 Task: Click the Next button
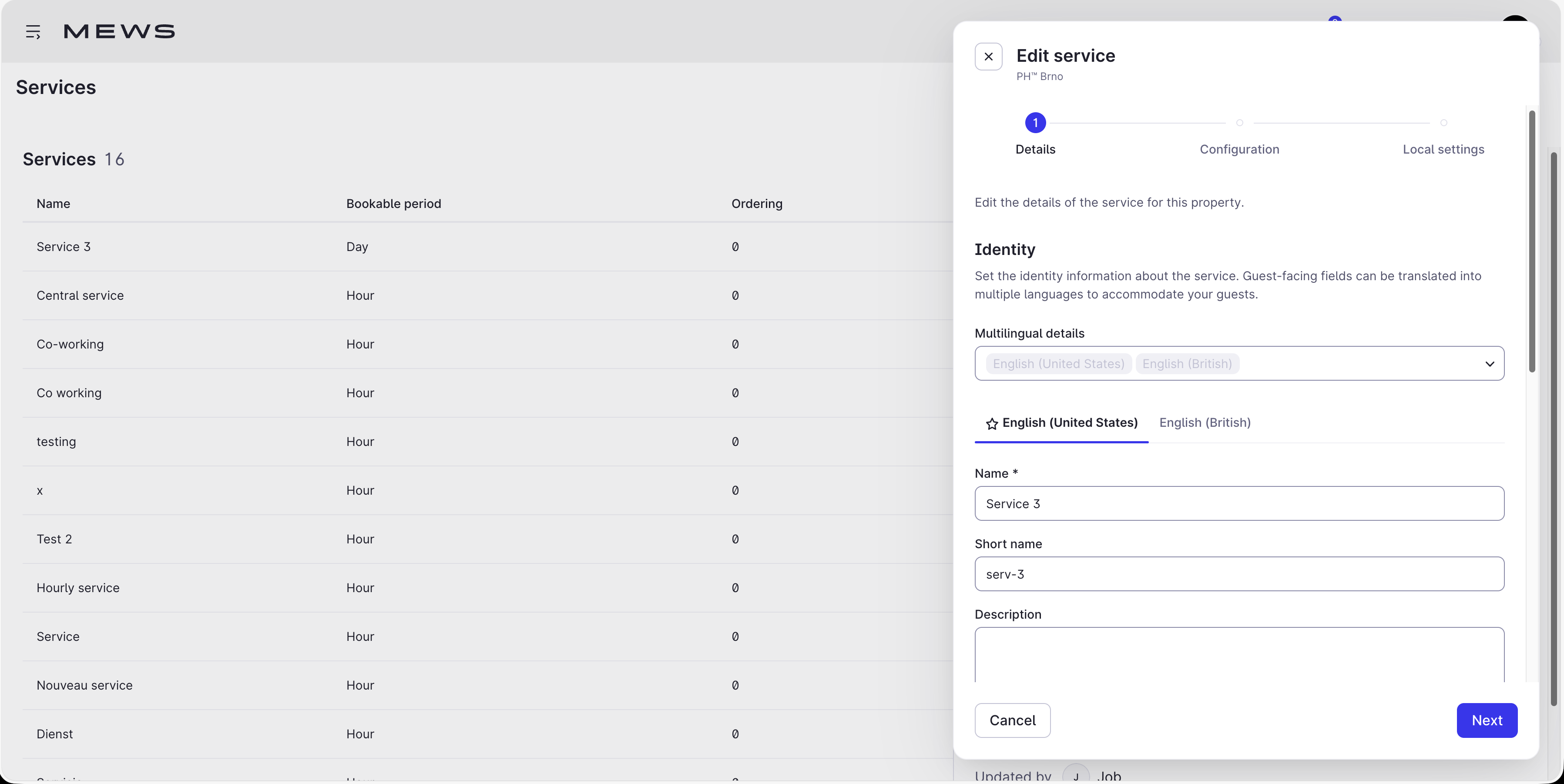click(1487, 720)
